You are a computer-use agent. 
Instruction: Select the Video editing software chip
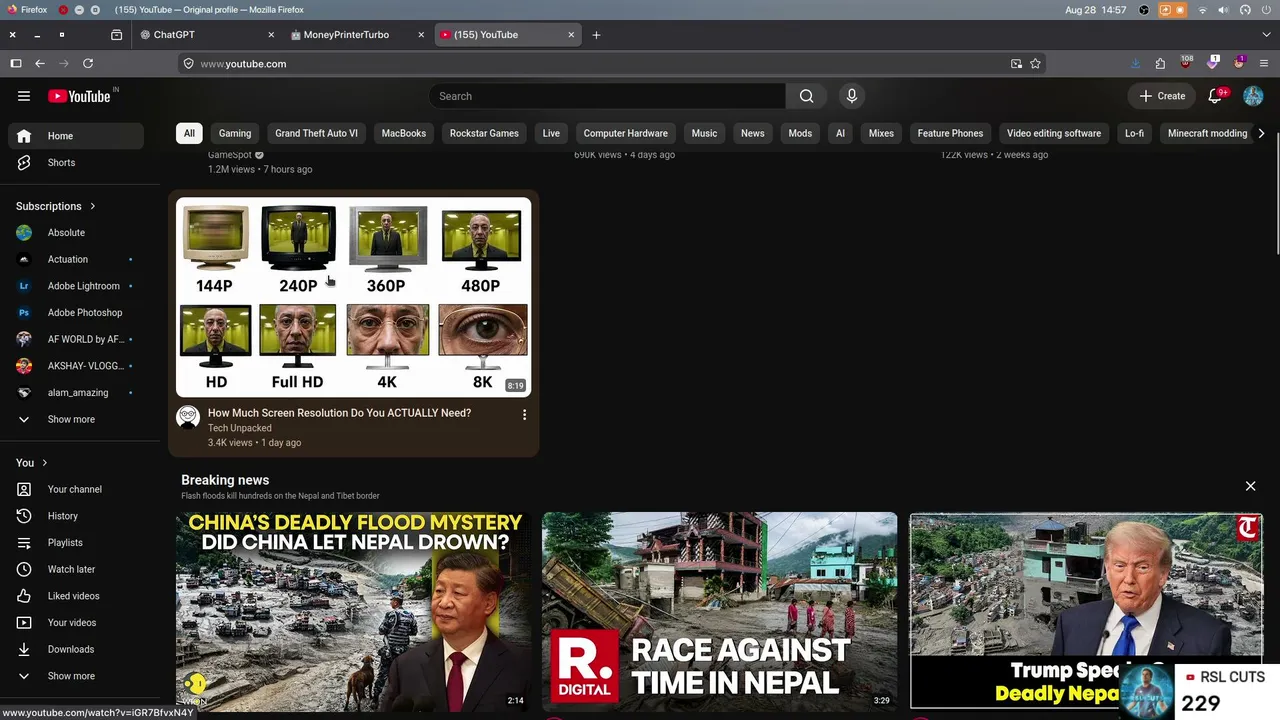point(1054,133)
